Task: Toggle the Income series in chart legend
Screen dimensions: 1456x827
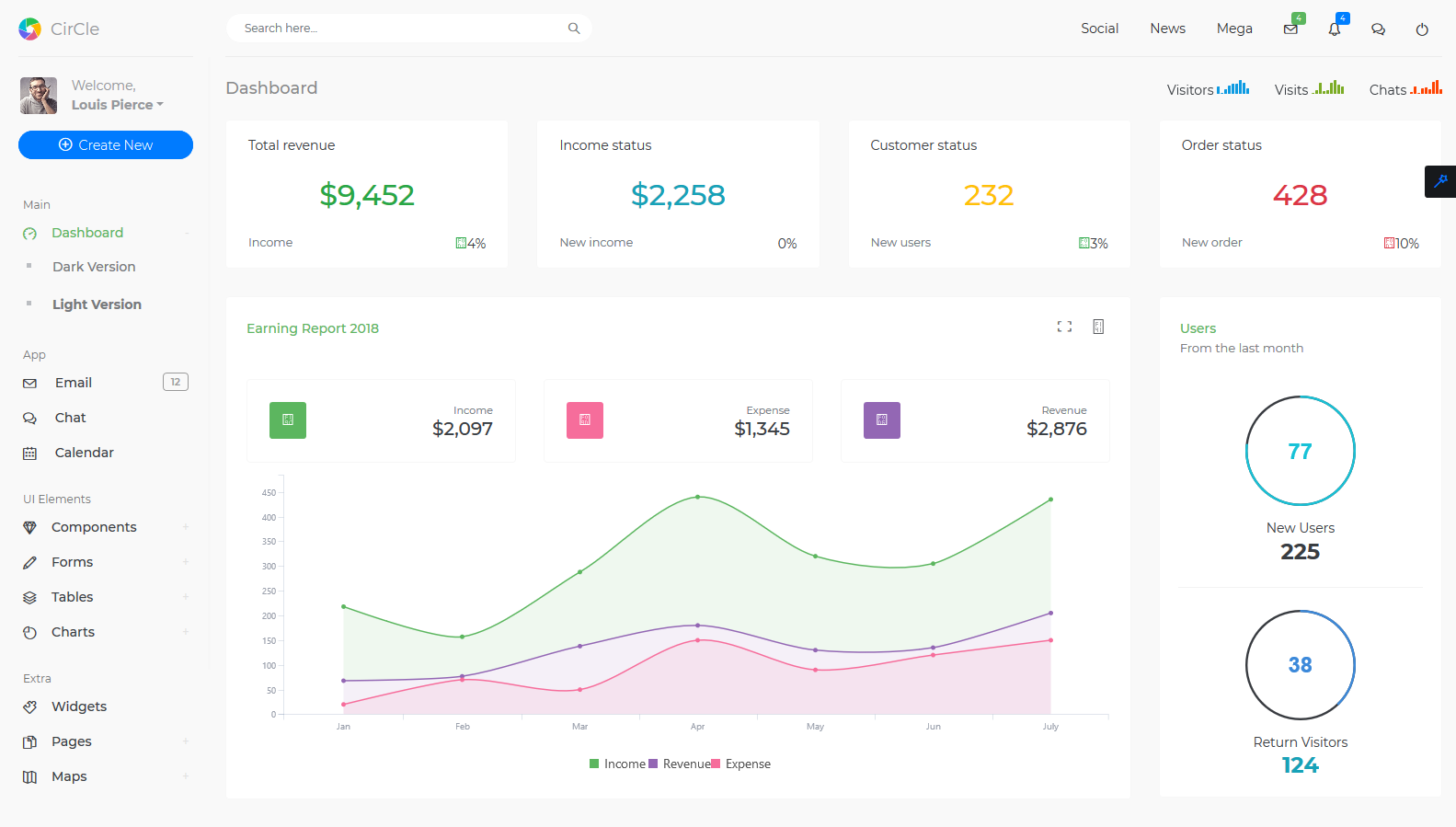Action: (x=617, y=764)
